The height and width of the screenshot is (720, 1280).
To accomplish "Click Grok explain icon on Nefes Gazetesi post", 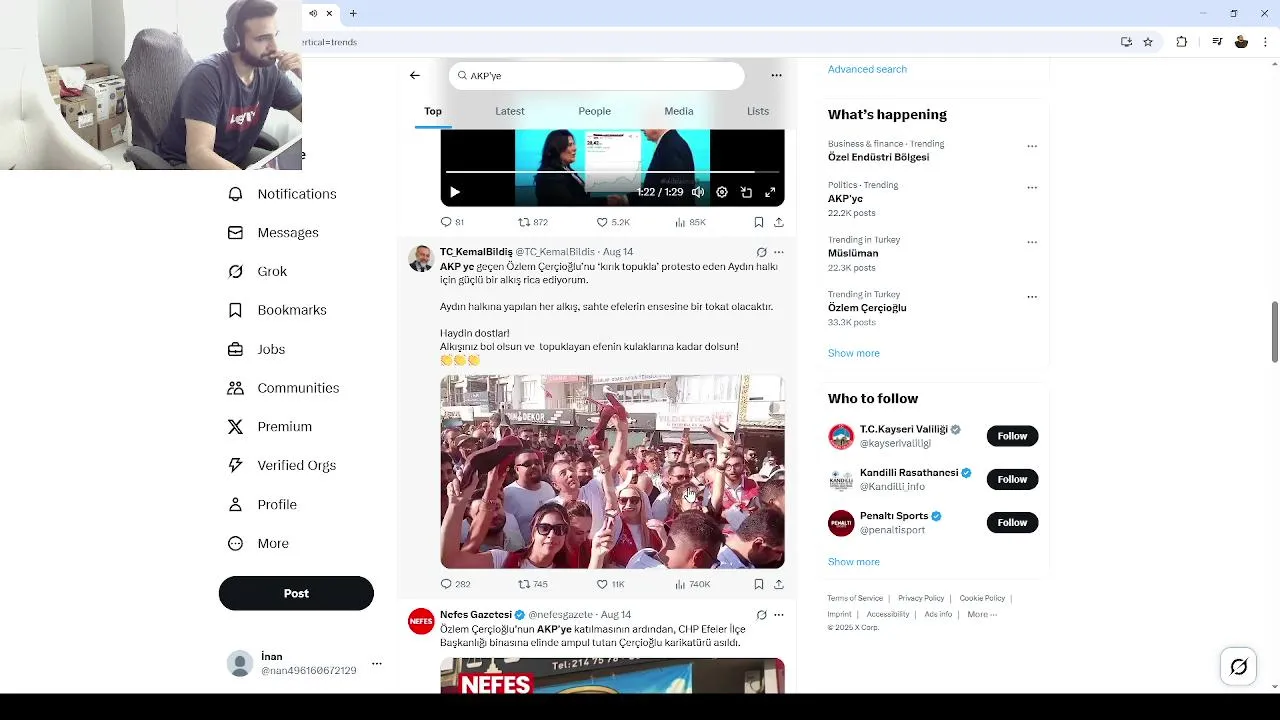I will [x=761, y=615].
